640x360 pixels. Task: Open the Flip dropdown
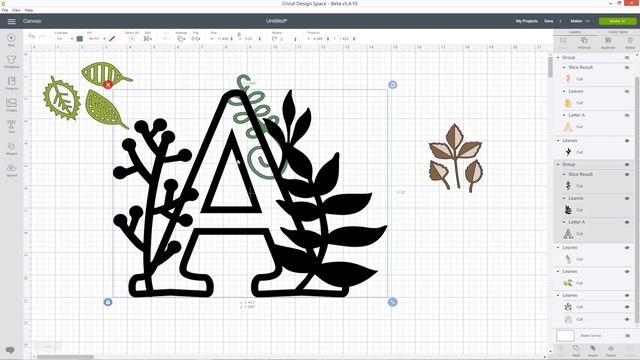[x=196, y=38]
